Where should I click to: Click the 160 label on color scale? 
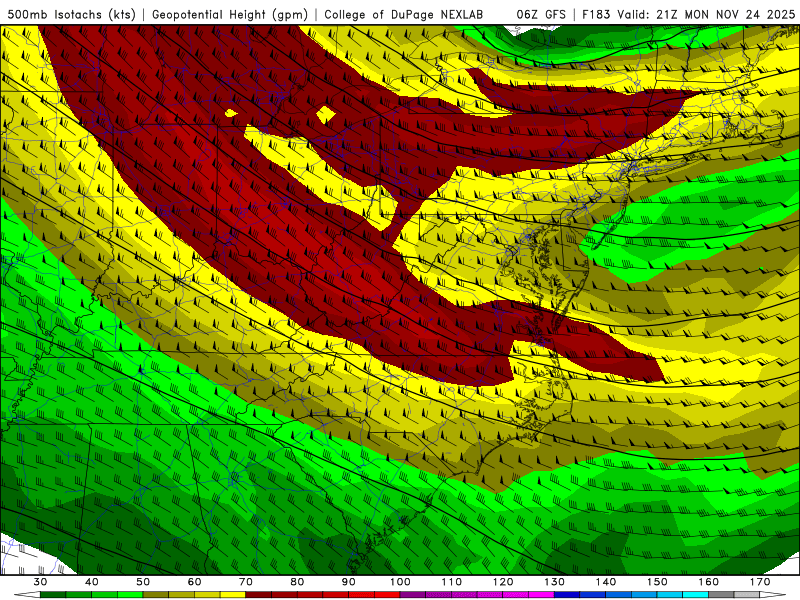[709, 582]
